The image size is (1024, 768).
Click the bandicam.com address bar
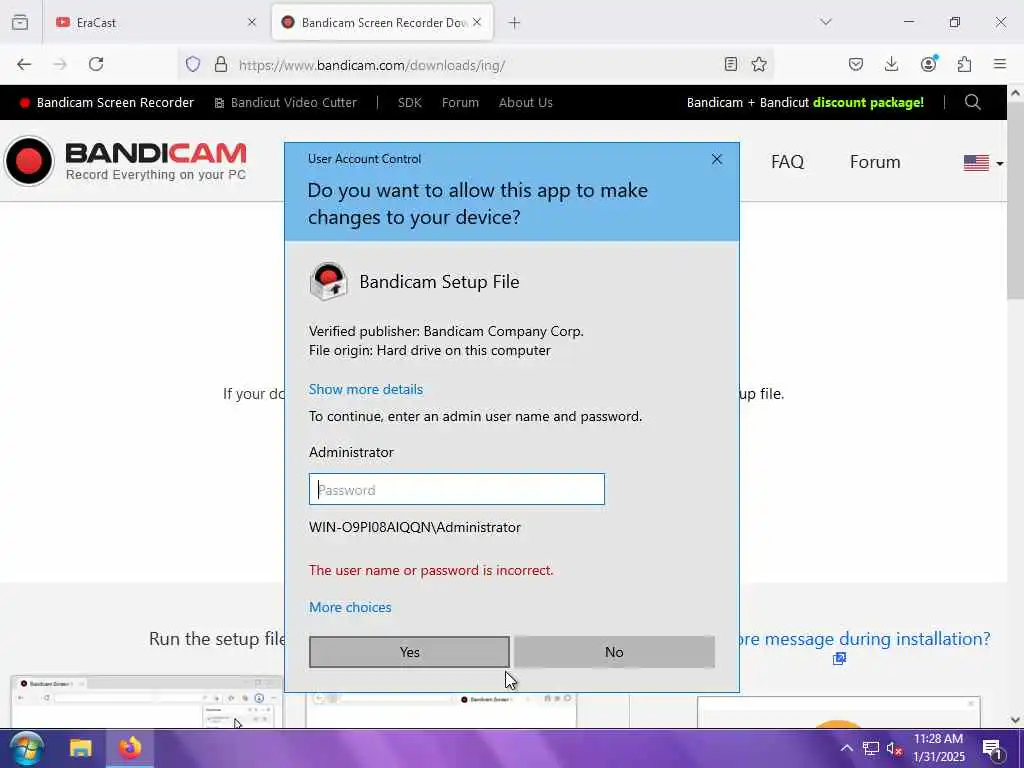click(x=477, y=65)
